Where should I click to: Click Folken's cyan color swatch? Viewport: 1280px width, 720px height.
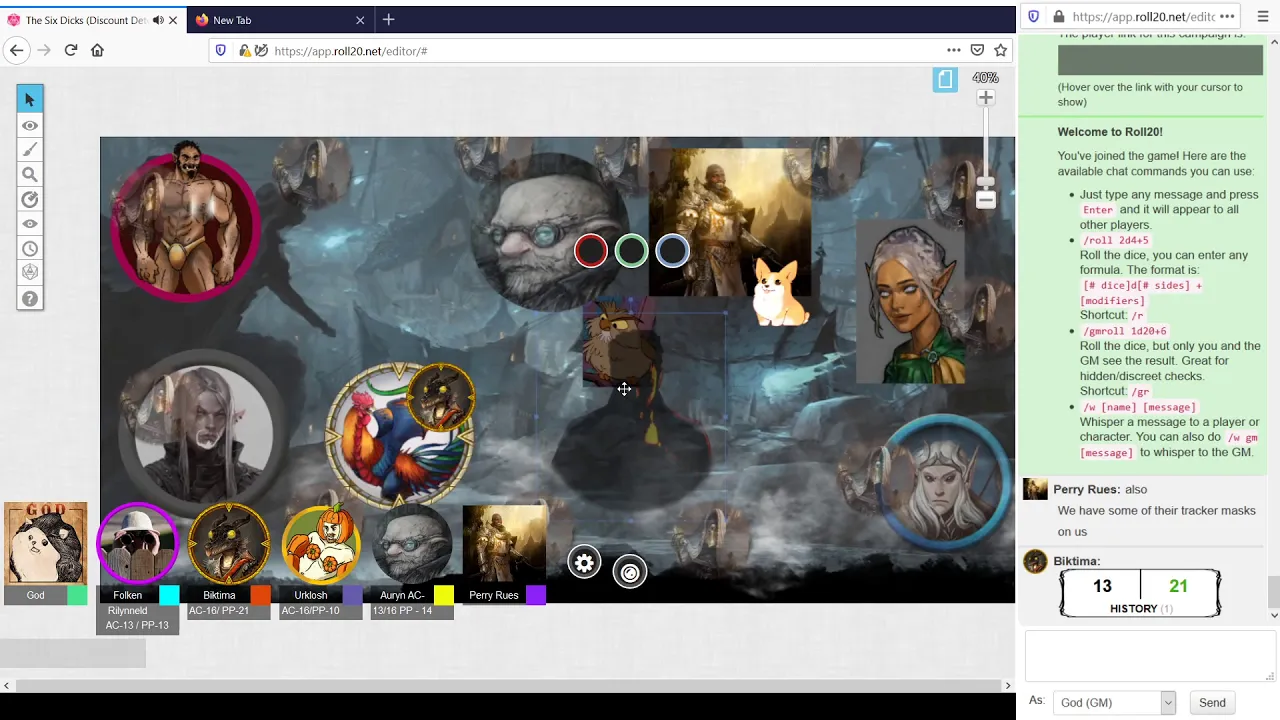(x=169, y=595)
